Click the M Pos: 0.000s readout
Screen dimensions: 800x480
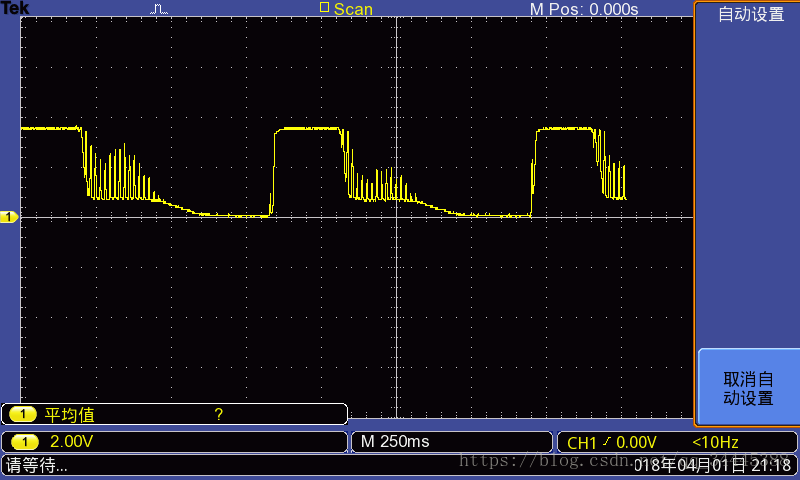pyautogui.click(x=584, y=9)
